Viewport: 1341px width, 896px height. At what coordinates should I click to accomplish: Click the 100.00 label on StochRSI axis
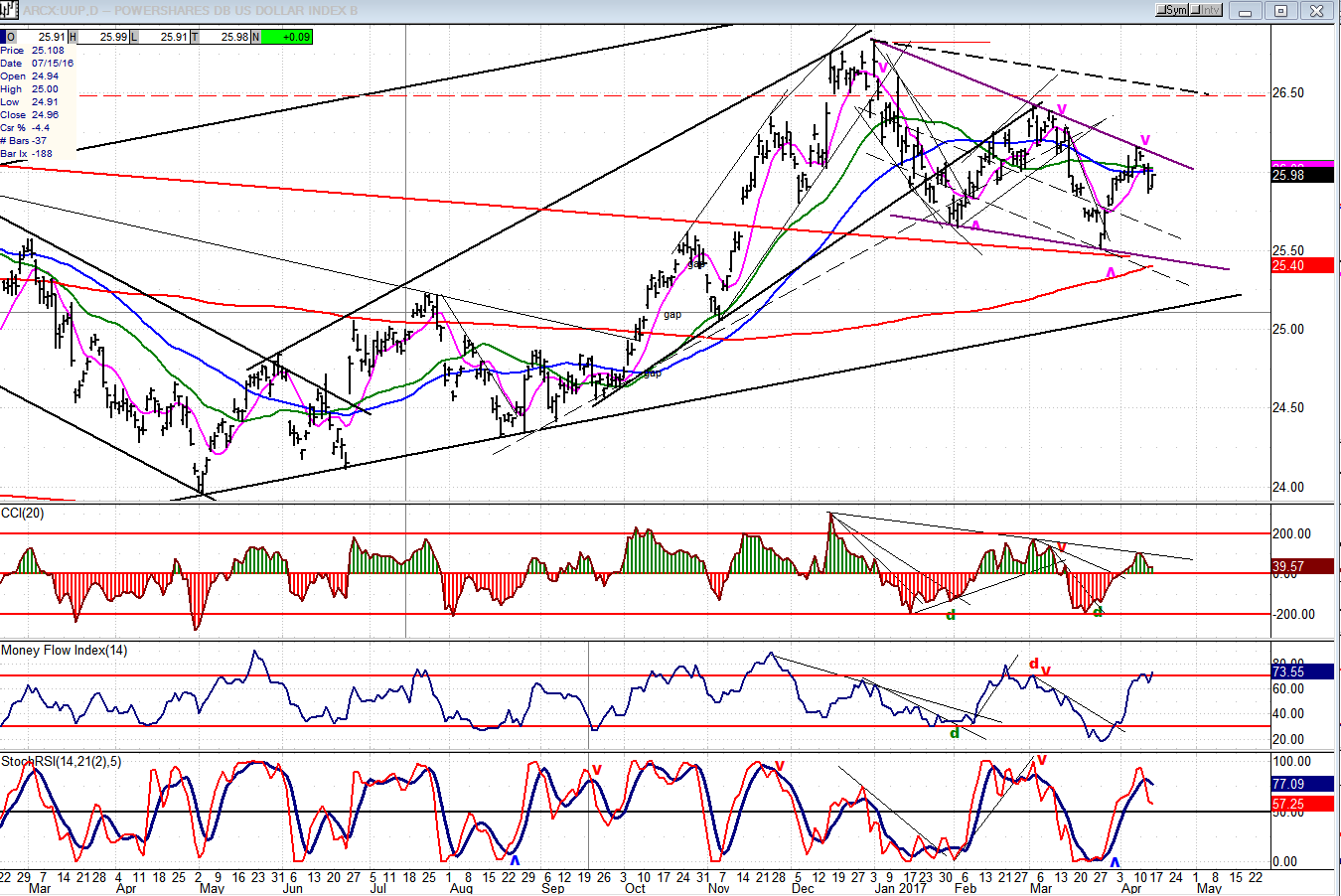[1291, 762]
